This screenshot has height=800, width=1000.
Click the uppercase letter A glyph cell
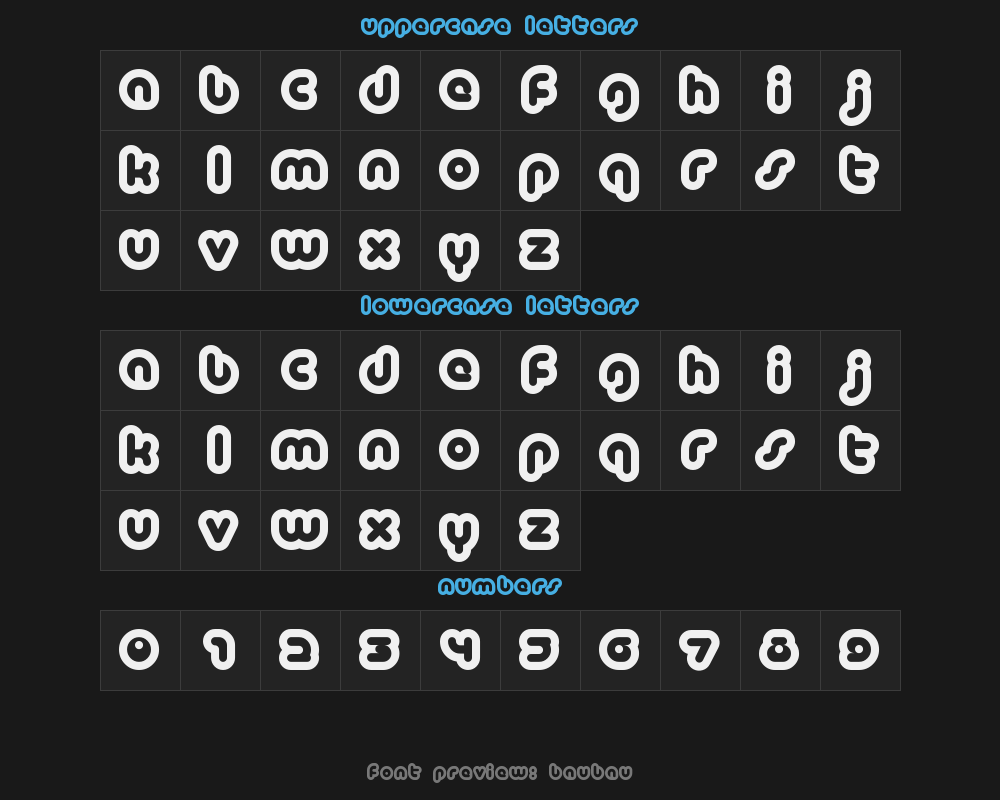(x=140, y=91)
